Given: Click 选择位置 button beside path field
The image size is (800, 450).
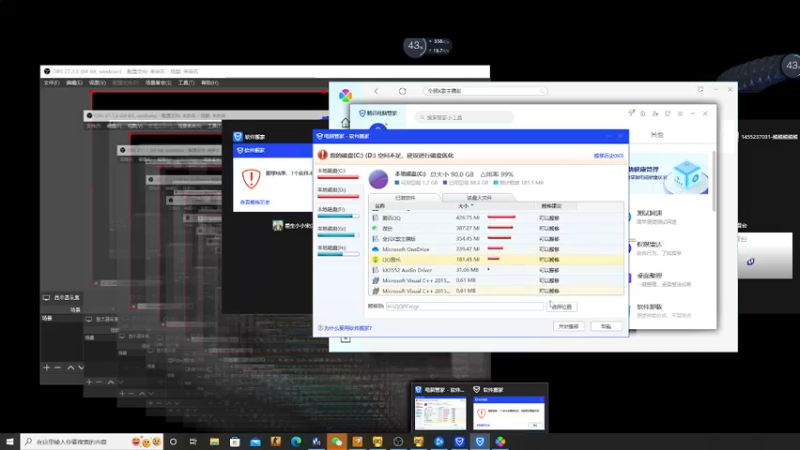Looking at the screenshot, I should pyautogui.click(x=562, y=307).
